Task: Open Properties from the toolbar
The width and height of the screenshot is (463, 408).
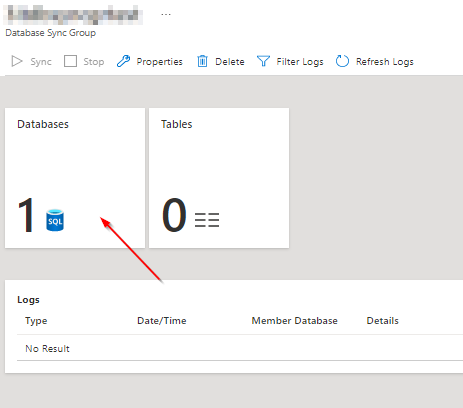Action: tap(160, 62)
